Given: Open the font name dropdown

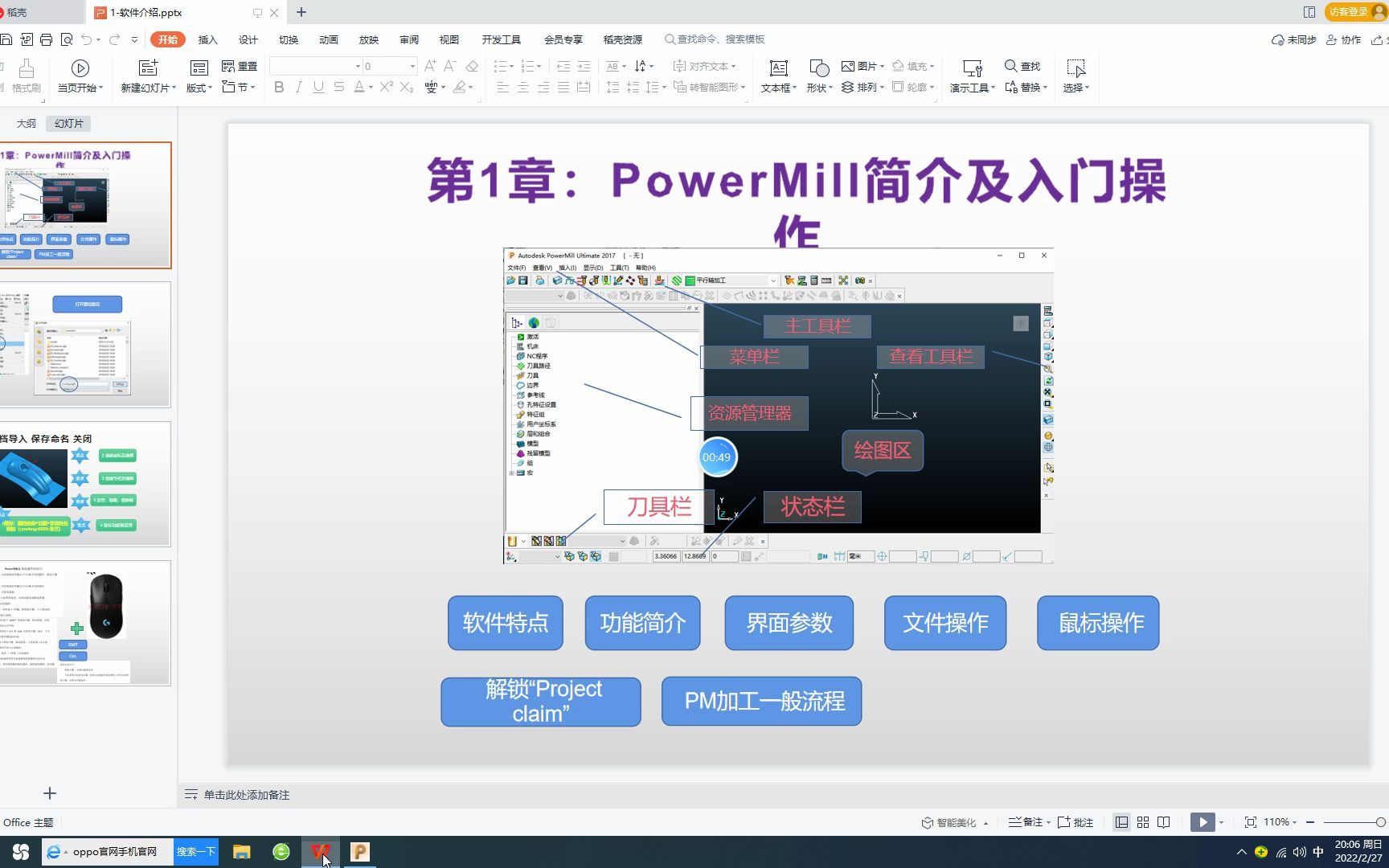Looking at the screenshot, I should (x=357, y=66).
